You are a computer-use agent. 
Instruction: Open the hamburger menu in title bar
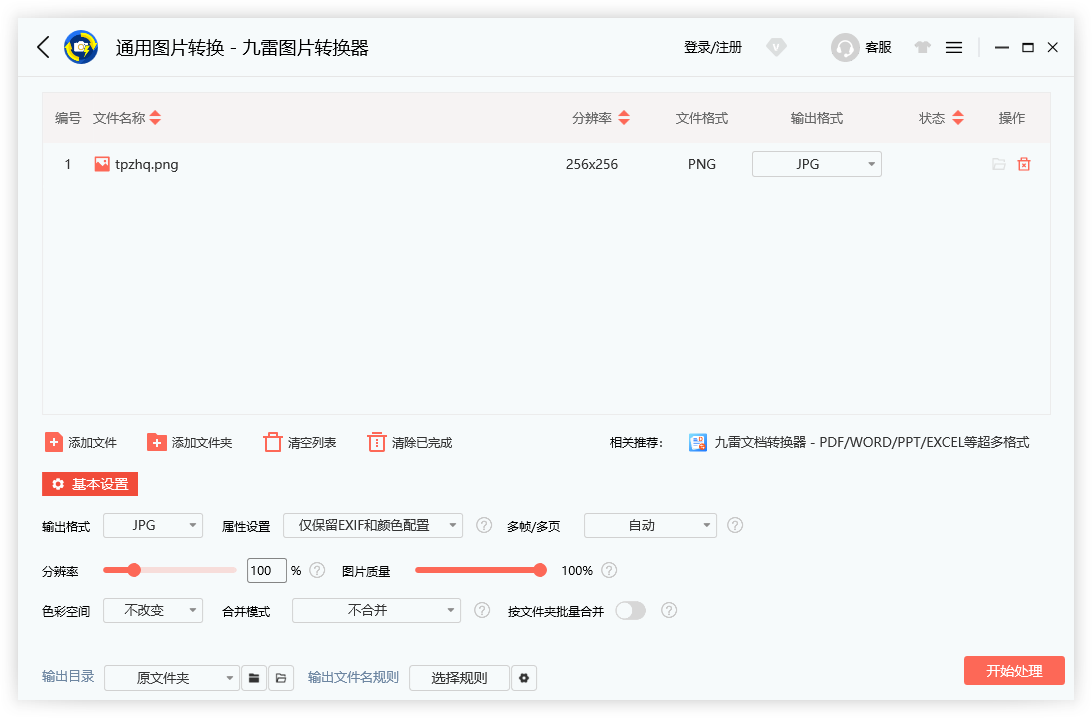pyautogui.click(x=954, y=47)
